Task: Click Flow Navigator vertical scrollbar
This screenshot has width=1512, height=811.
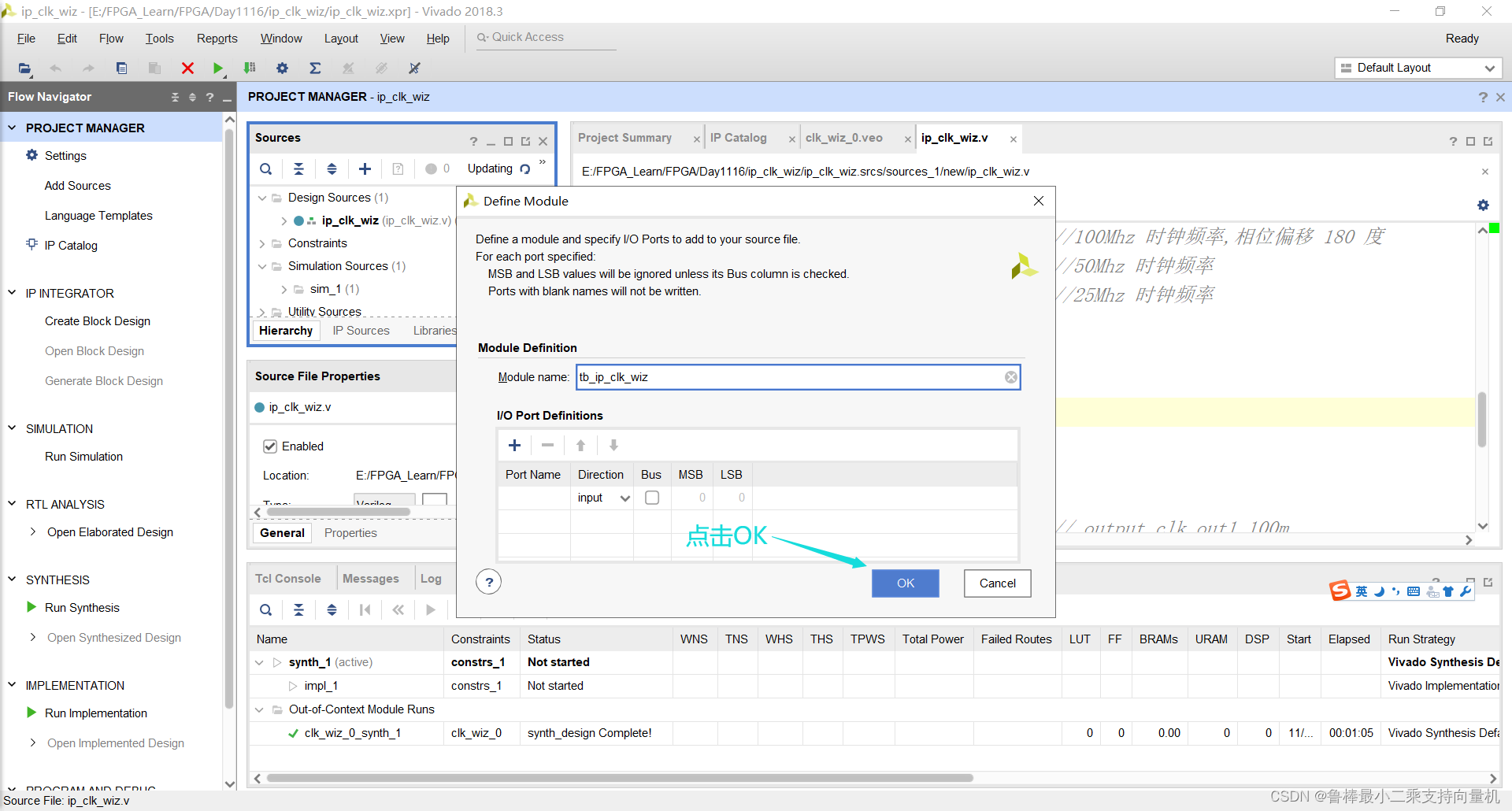Action: point(230,419)
